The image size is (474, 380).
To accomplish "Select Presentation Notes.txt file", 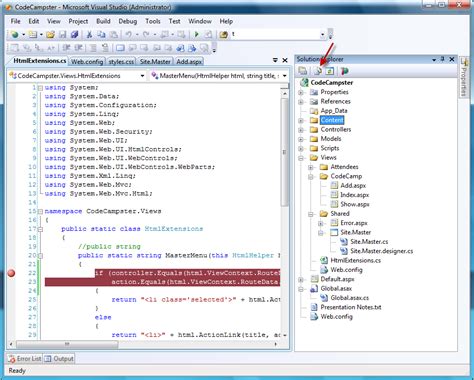I will (x=351, y=307).
